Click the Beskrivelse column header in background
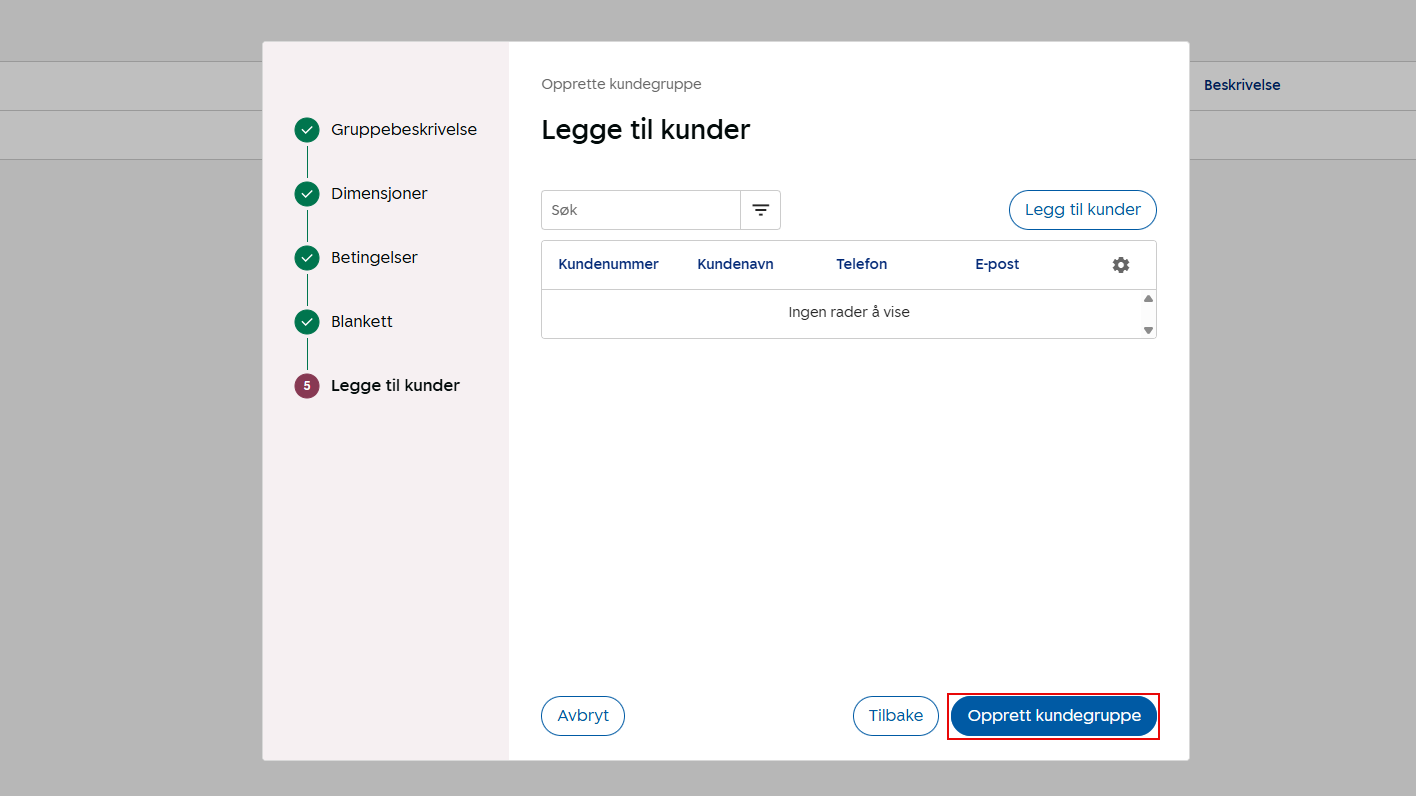The image size is (1416, 796). pos(1241,86)
